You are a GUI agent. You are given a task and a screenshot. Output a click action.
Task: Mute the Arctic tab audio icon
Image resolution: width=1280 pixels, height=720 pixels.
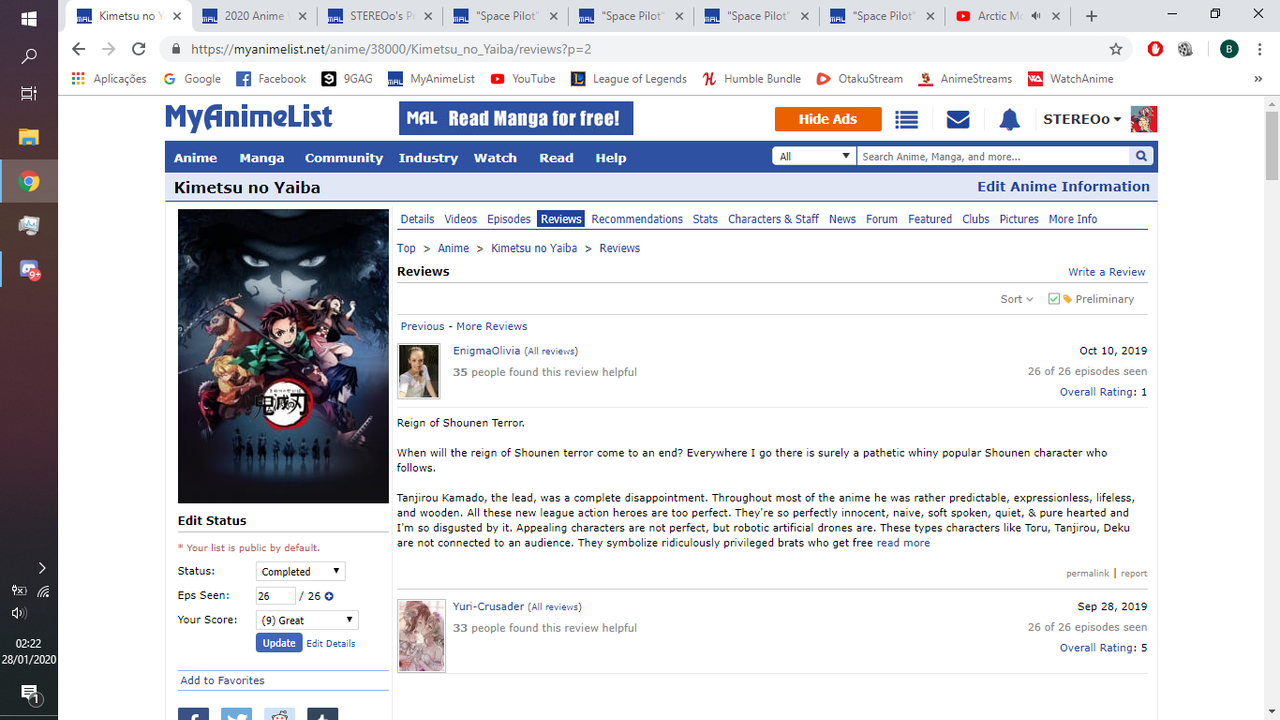1036,16
